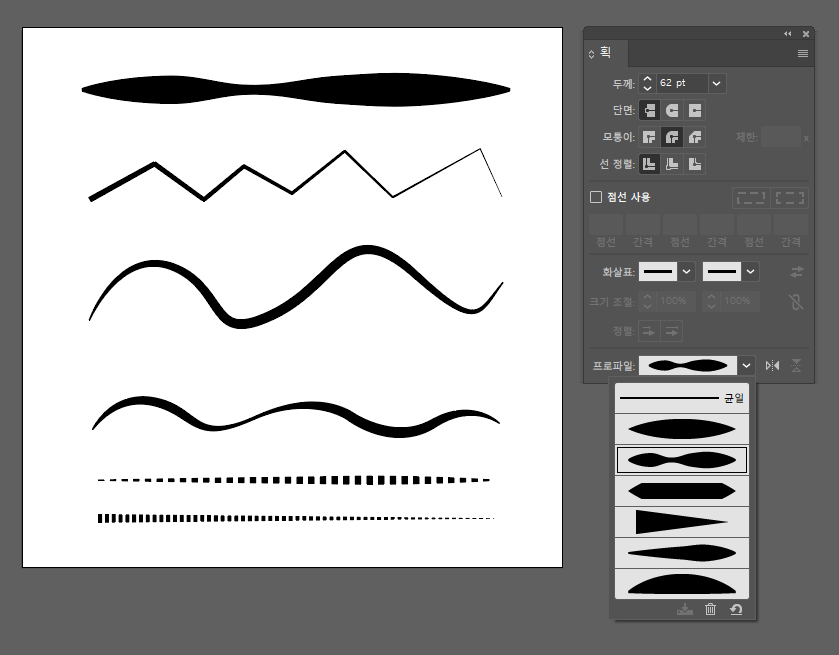839x655 pixels.
Task: Click the 획 panel tab
Action: [606, 54]
